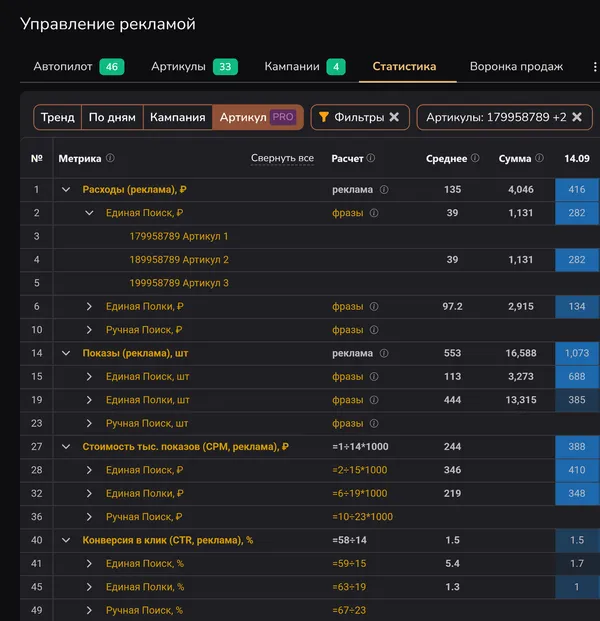Expand the Единая Полки, ₽ row 6
600x621 pixels.
(x=89, y=306)
